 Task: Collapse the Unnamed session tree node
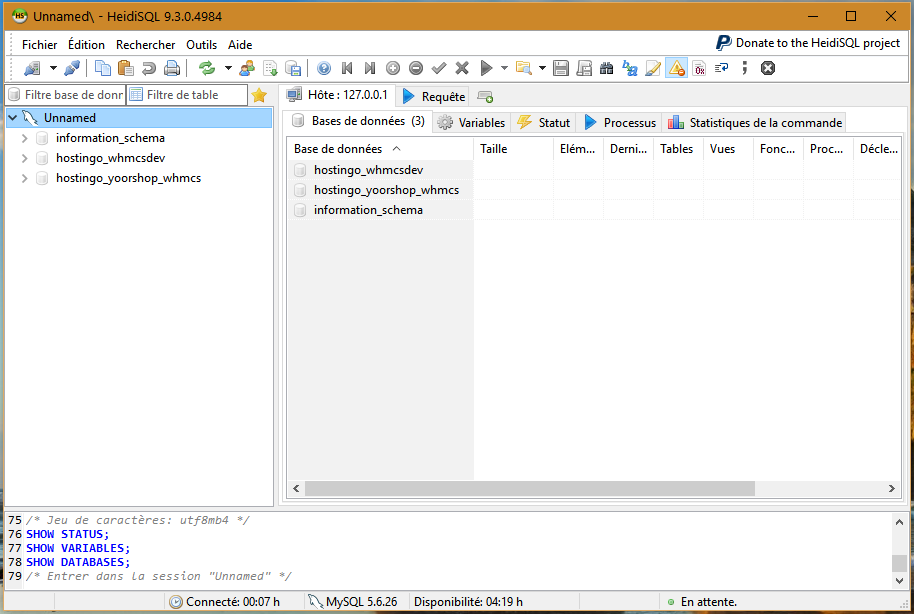click(x=13, y=118)
